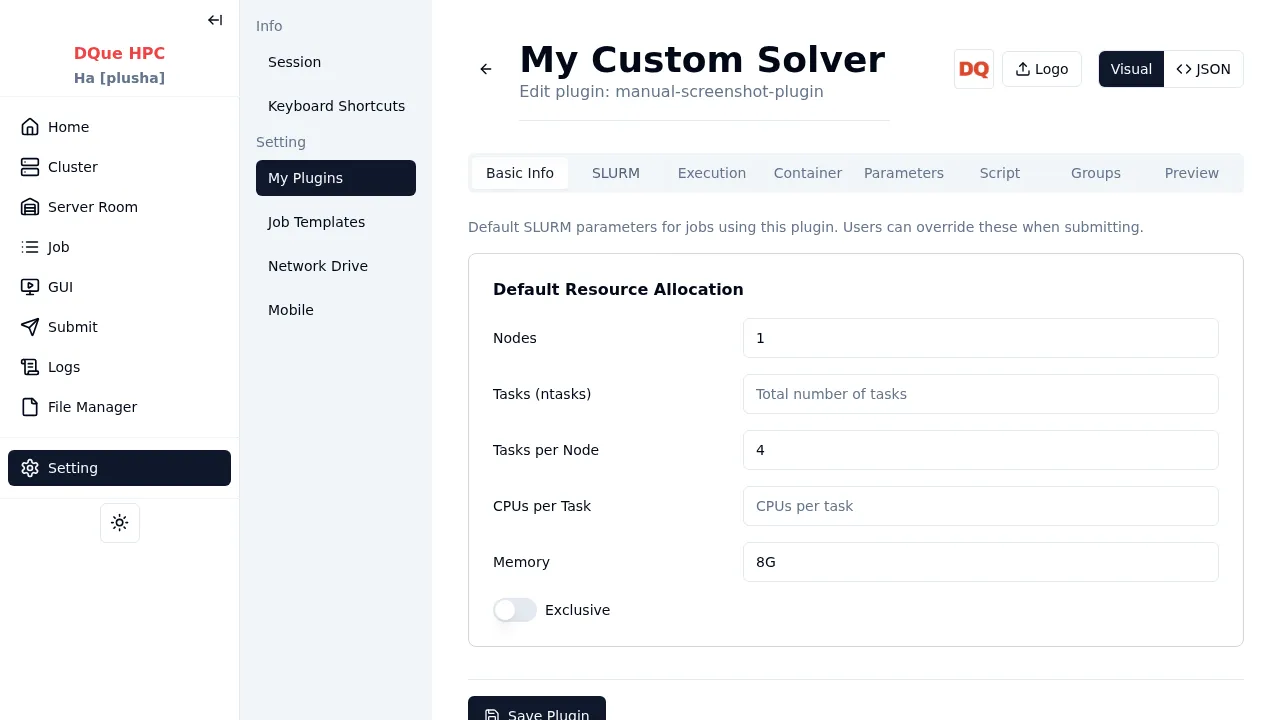Open the Cluster page via its icon
The width and height of the screenshot is (1280, 720).
(x=30, y=167)
